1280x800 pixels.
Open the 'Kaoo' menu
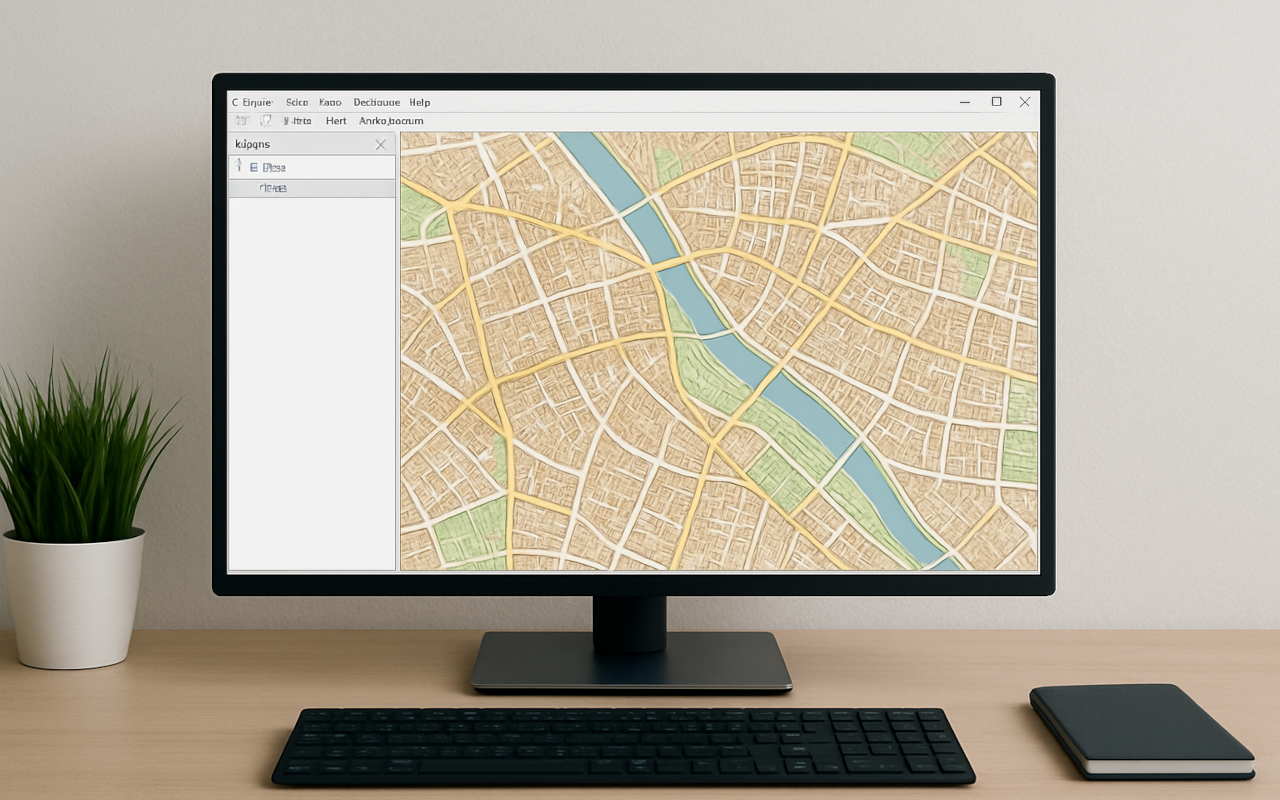coord(330,102)
